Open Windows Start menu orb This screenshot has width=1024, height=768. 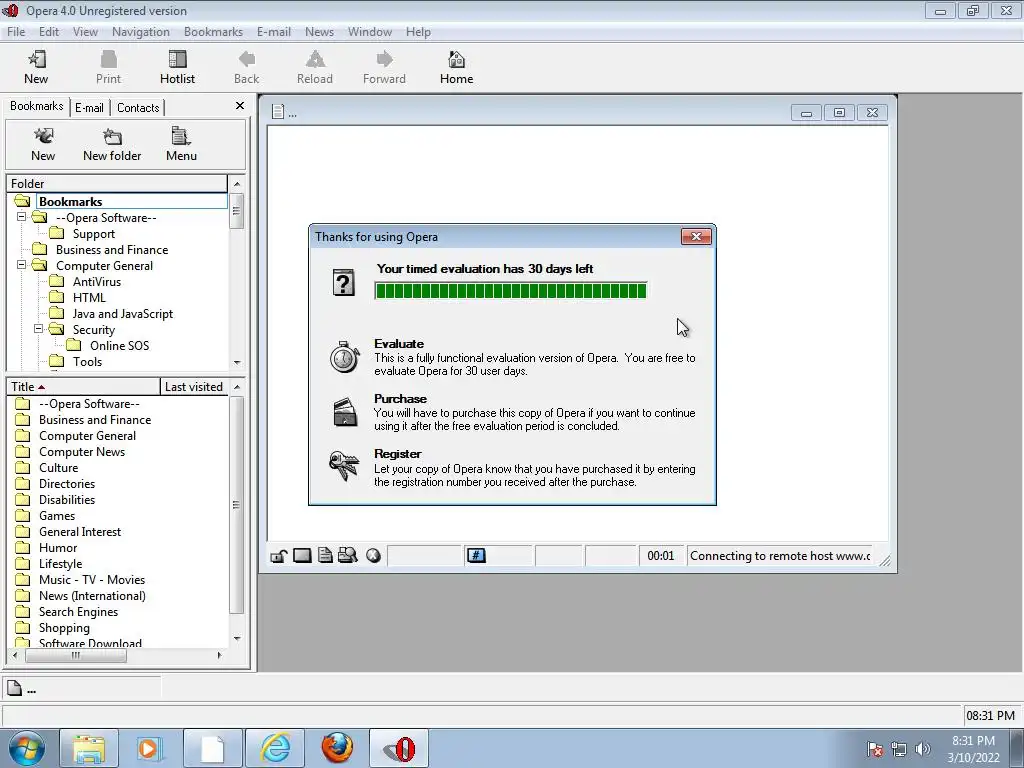(27, 748)
